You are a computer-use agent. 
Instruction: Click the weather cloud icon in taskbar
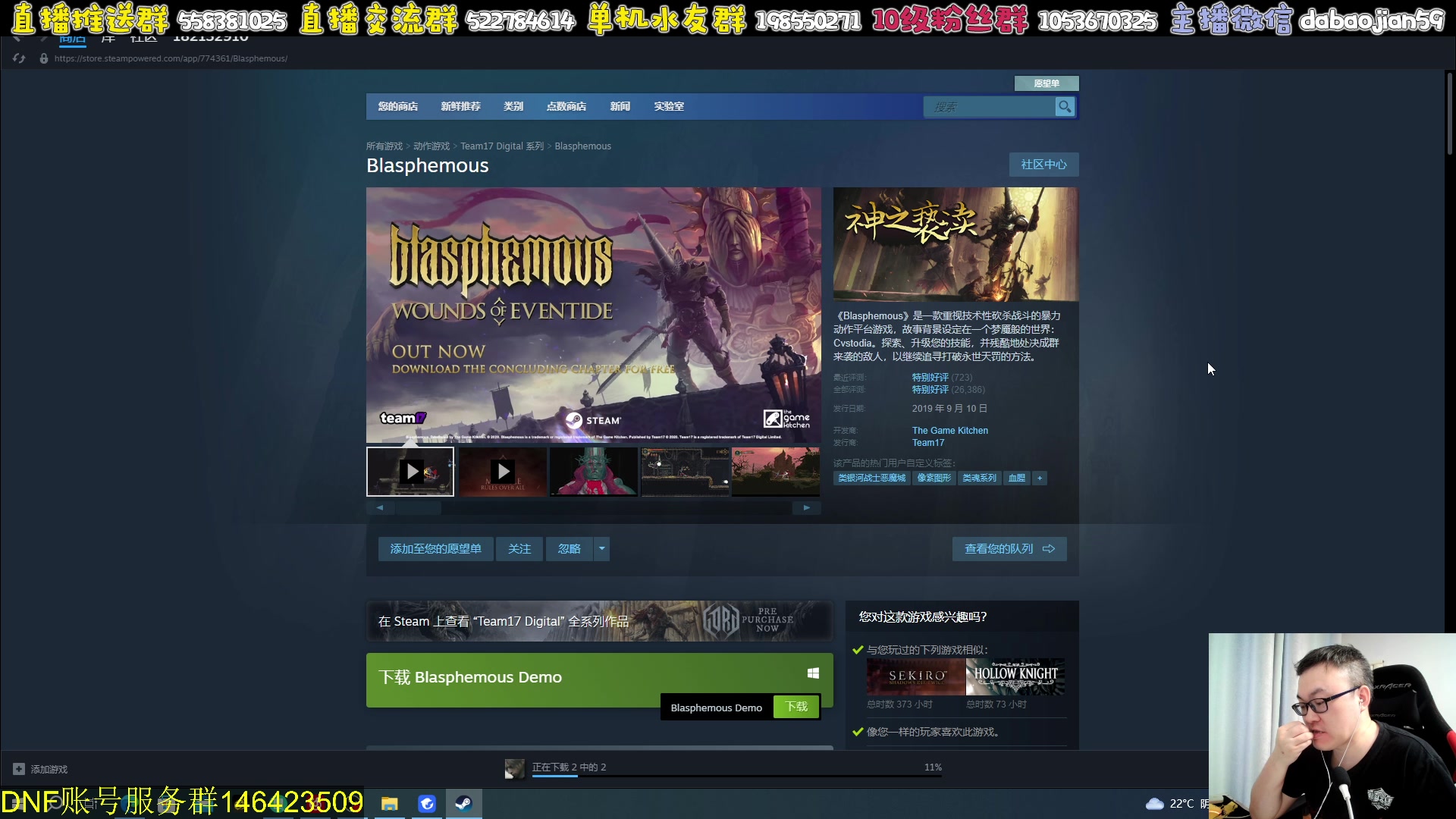1154,804
